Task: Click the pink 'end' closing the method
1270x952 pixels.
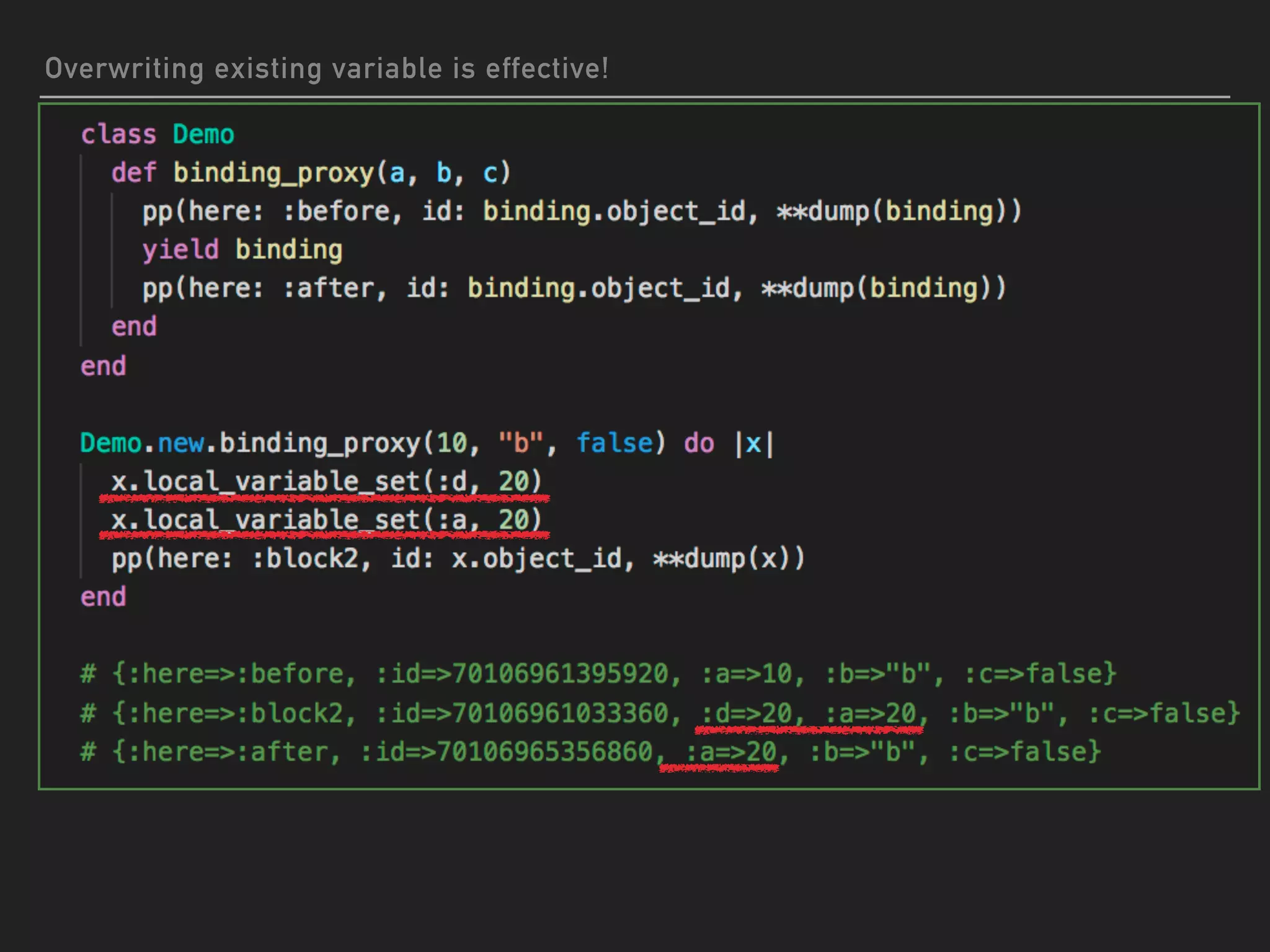Action: tap(134, 327)
